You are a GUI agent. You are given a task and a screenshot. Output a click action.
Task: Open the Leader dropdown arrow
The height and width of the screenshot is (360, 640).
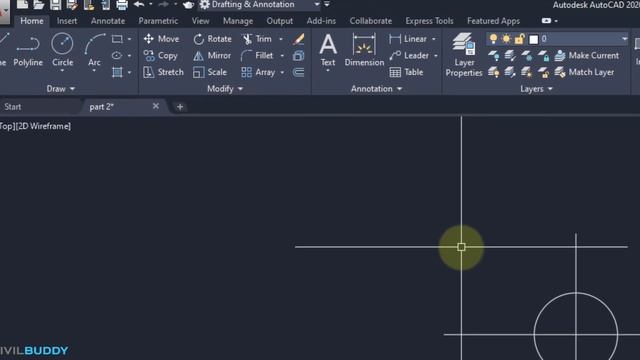tap(436, 56)
